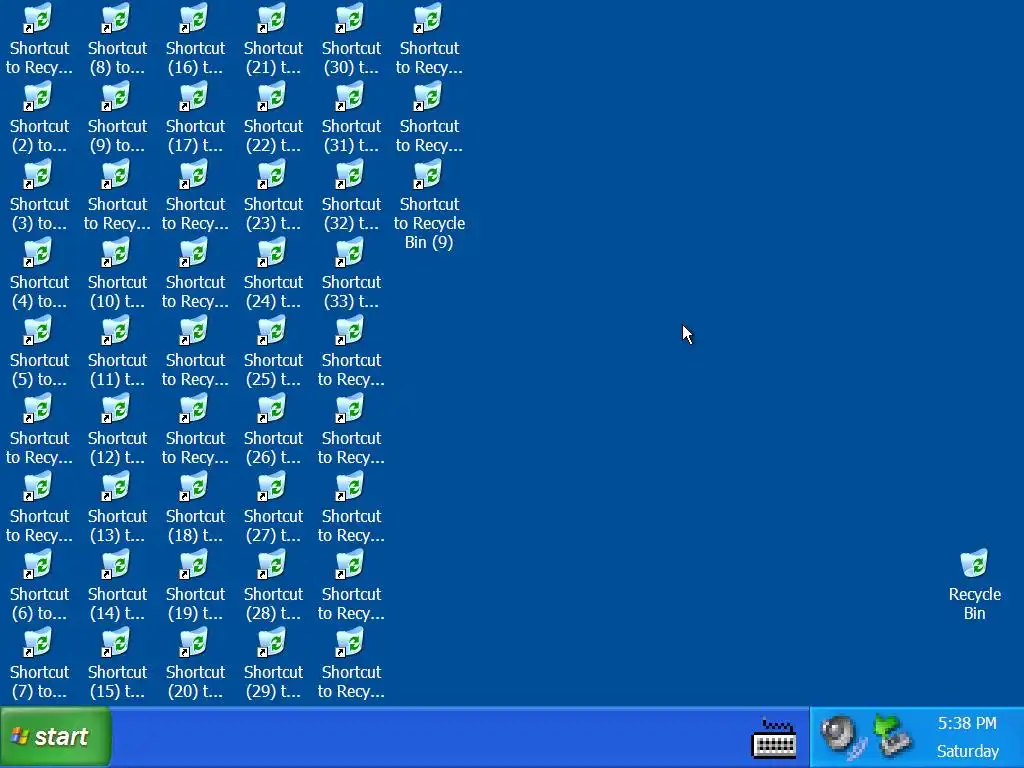Select the Shortcut (22) desktop icon

[274, 118]
